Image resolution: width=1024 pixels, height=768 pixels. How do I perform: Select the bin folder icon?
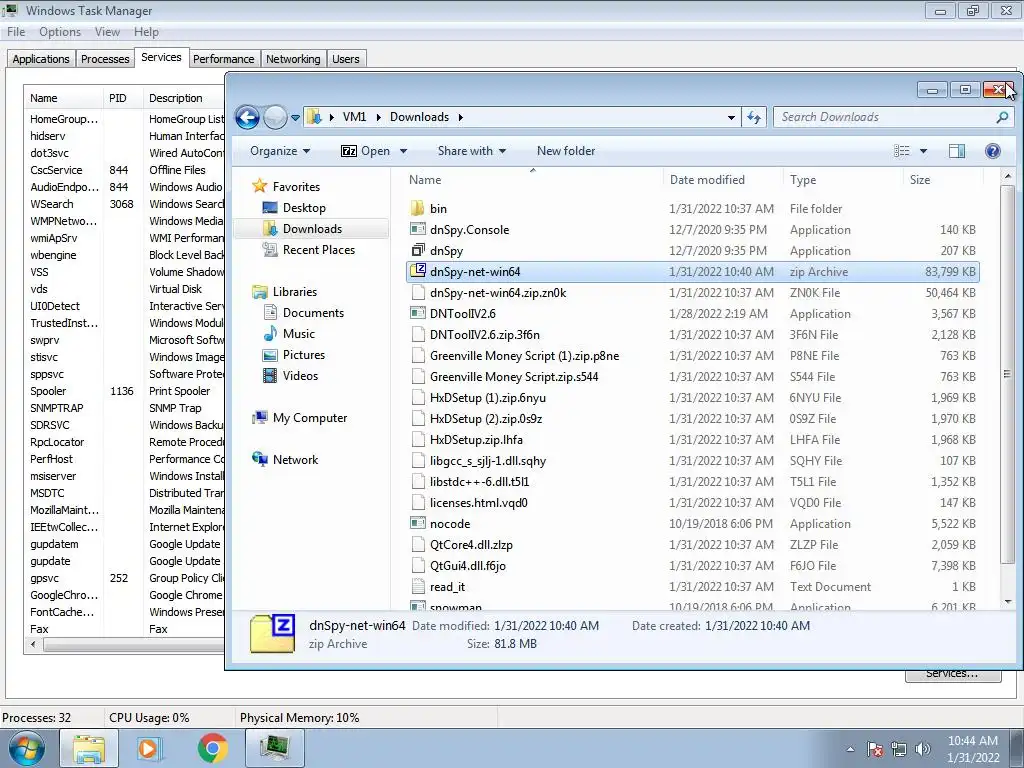418,208
